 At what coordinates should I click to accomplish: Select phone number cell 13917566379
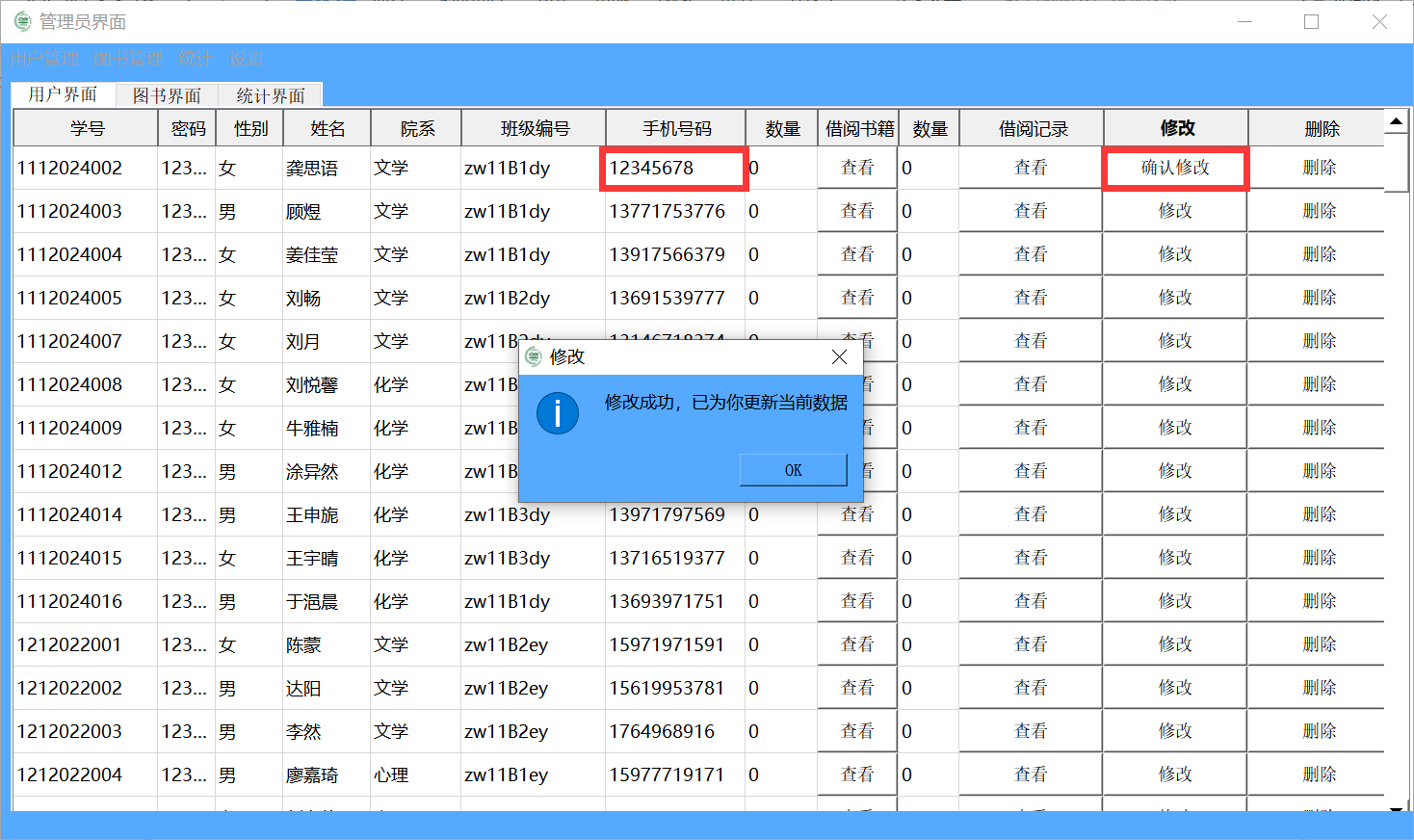[x=675, y=254]
